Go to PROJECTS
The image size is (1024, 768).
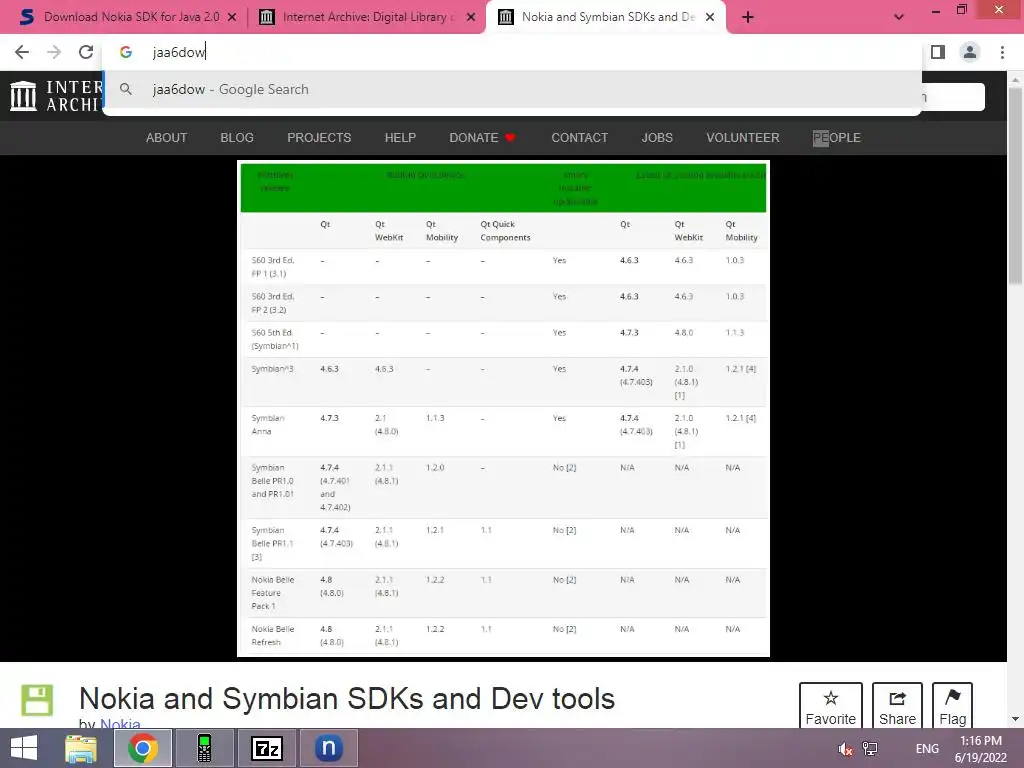coord(319,138)
